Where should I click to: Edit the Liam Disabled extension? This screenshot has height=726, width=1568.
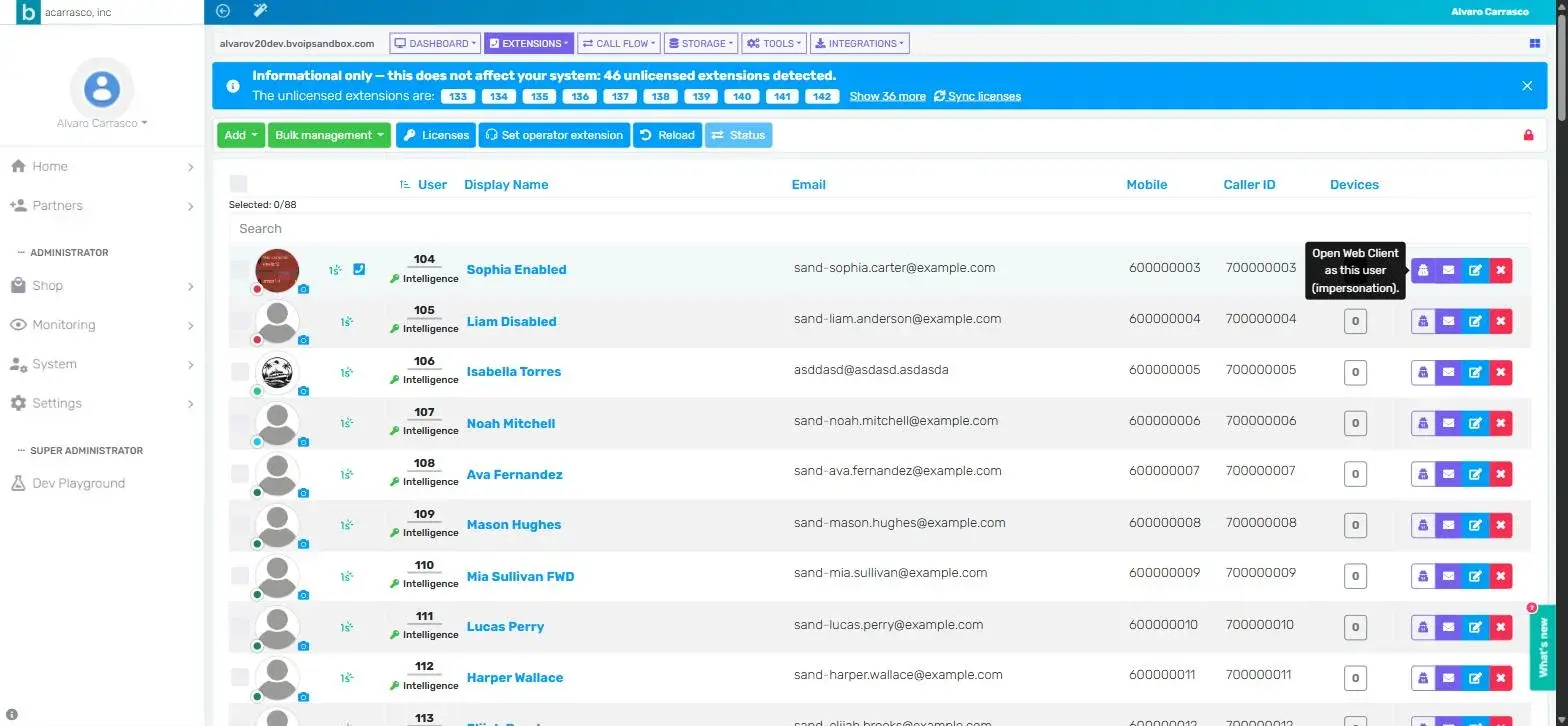point(1474,321)
